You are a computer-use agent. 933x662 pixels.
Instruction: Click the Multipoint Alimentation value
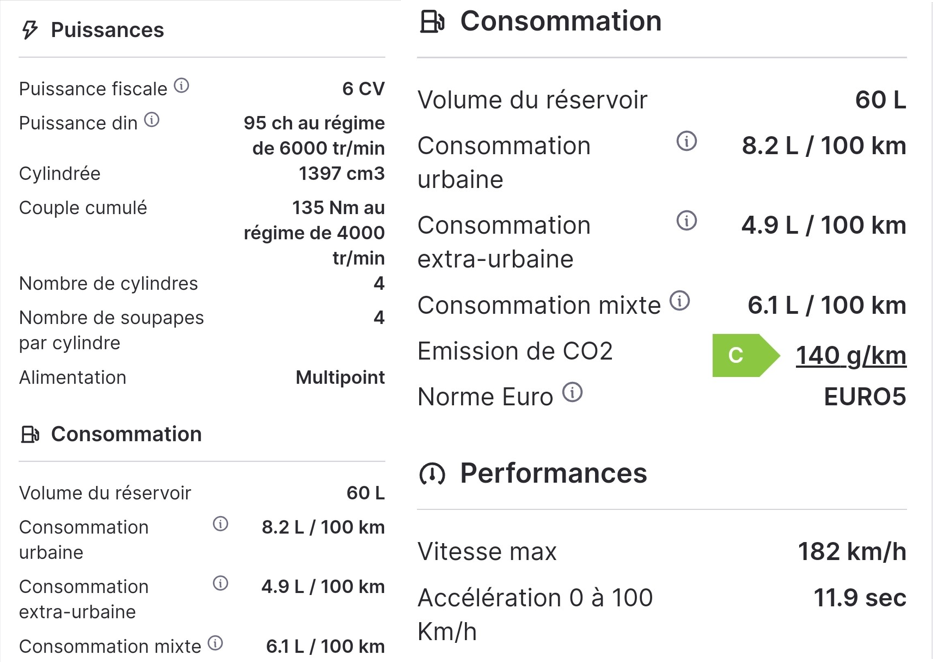pos(340,378)
